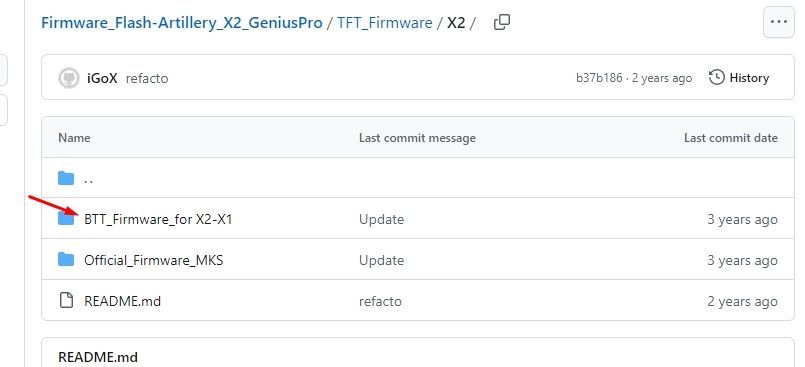805x367 pixels.
Task: Open Update commit for Official_Firmware_MKS
Action: (x=381, y=260)
